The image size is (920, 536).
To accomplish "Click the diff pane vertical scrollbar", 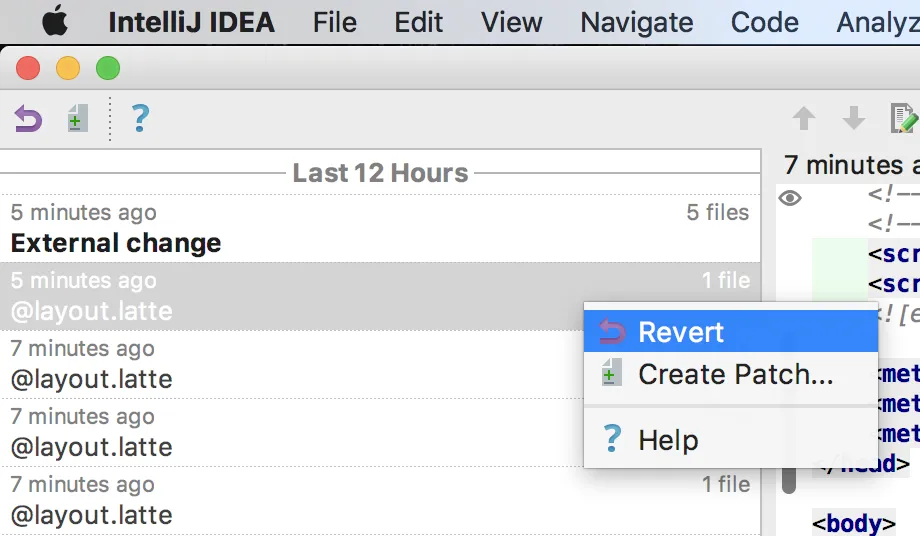I will pyautogui.click(x=789, y=470).
